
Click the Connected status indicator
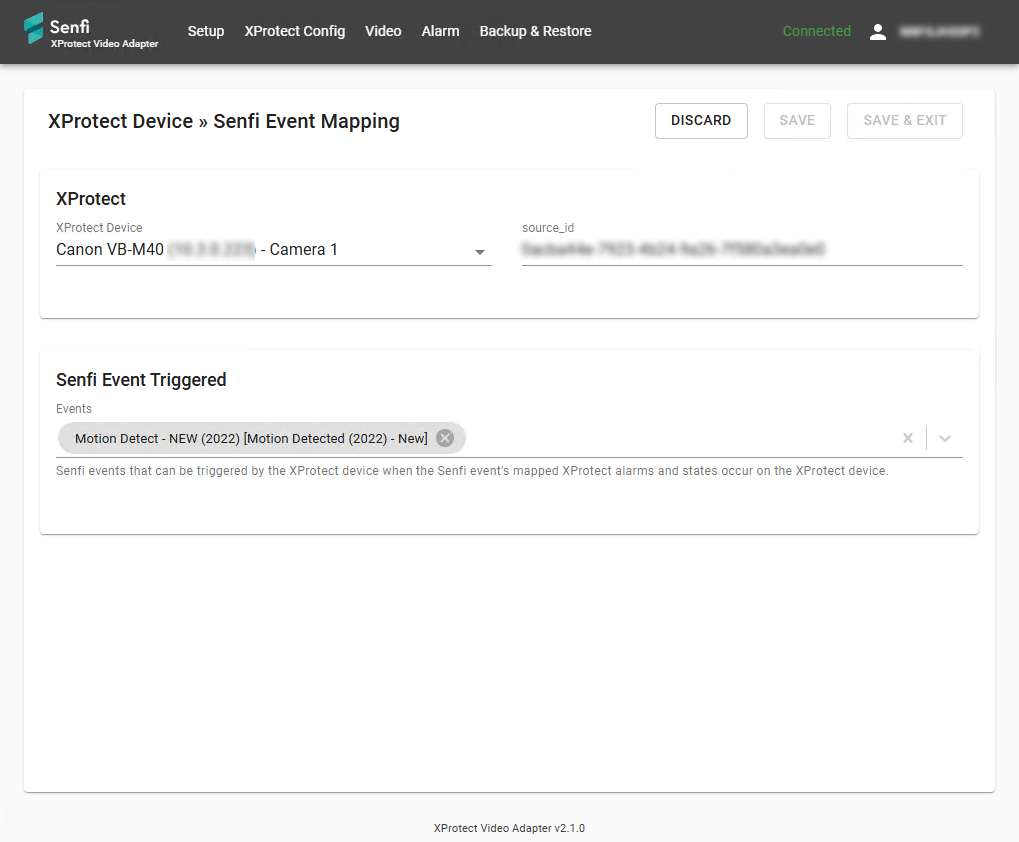(x=816, y=31)
